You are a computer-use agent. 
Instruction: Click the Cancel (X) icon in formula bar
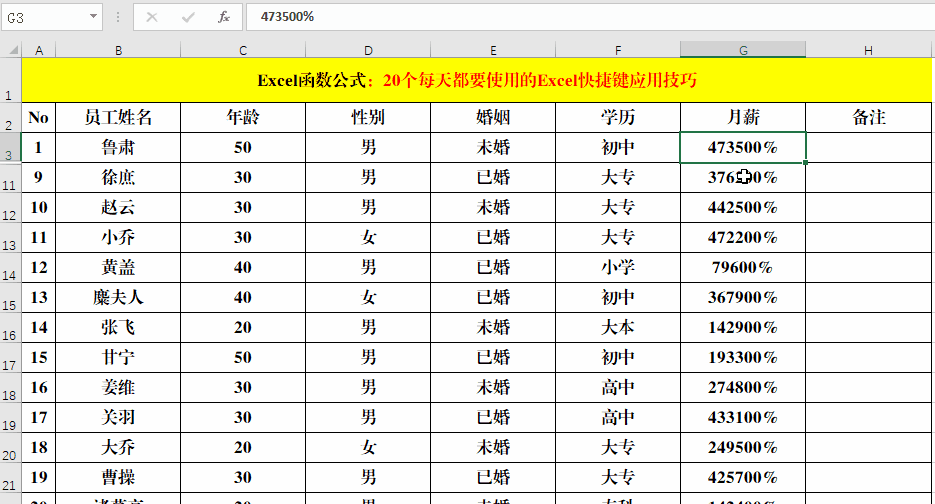(152, 17)
